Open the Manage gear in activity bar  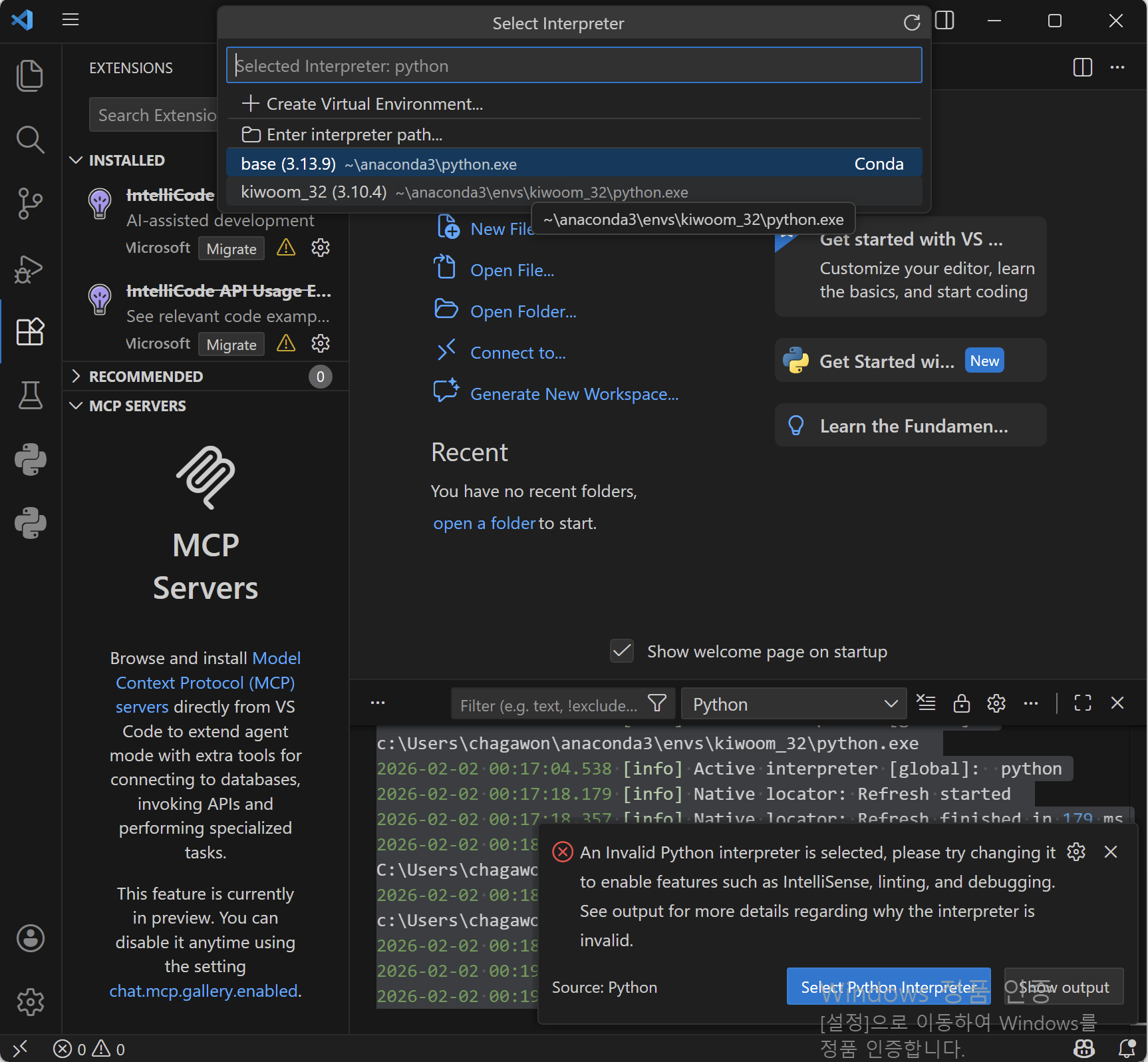point(30,1002)
